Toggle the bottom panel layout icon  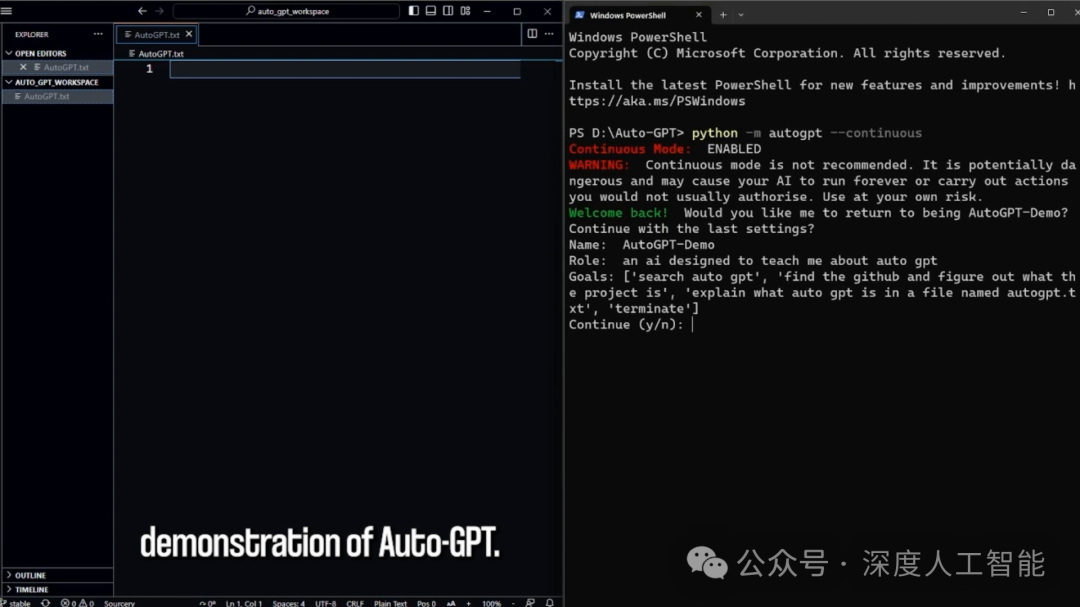[430, 11]
